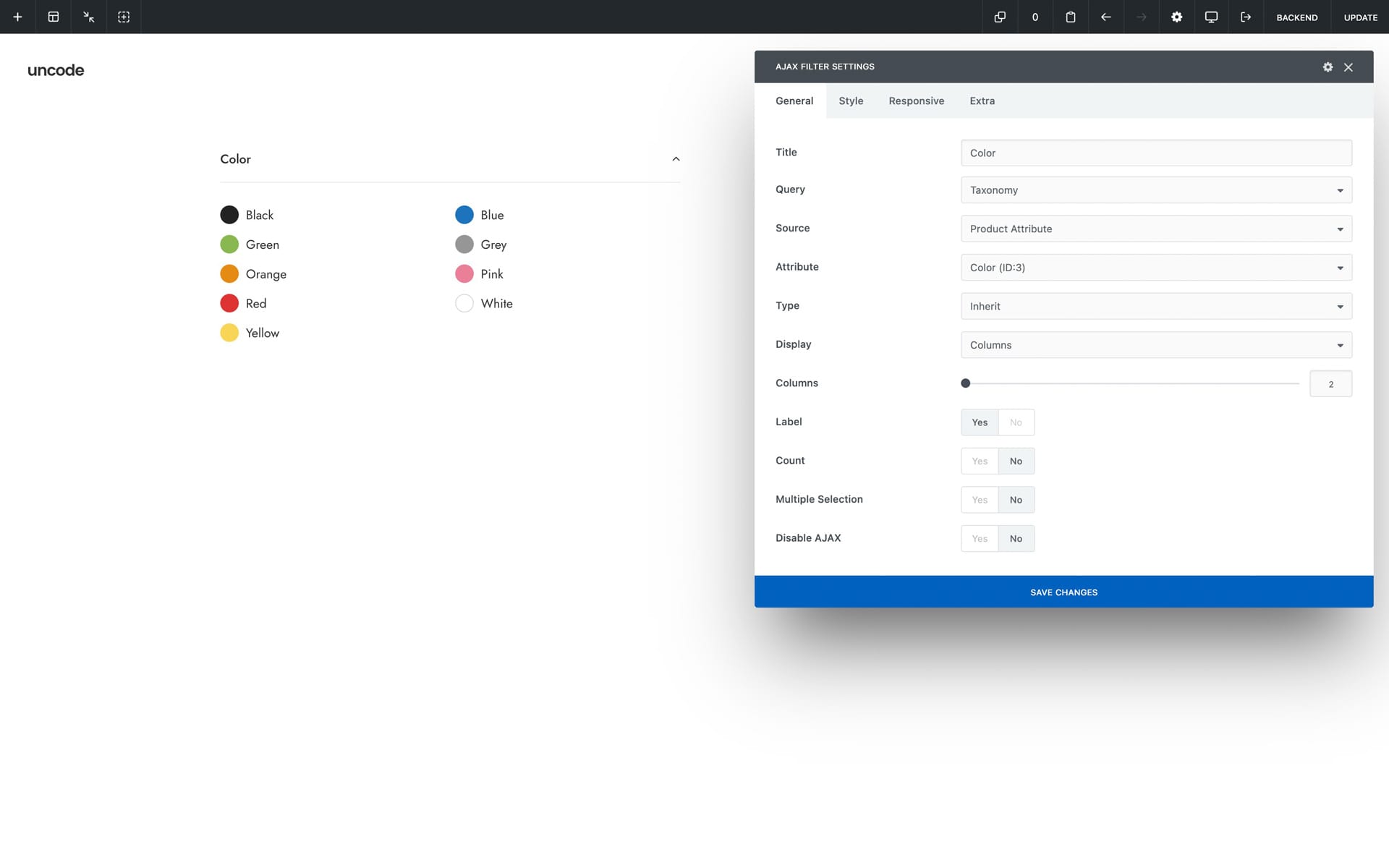Click the exit editor icon
This screenshot has height=868, width=1389.
pos(1246,17)
